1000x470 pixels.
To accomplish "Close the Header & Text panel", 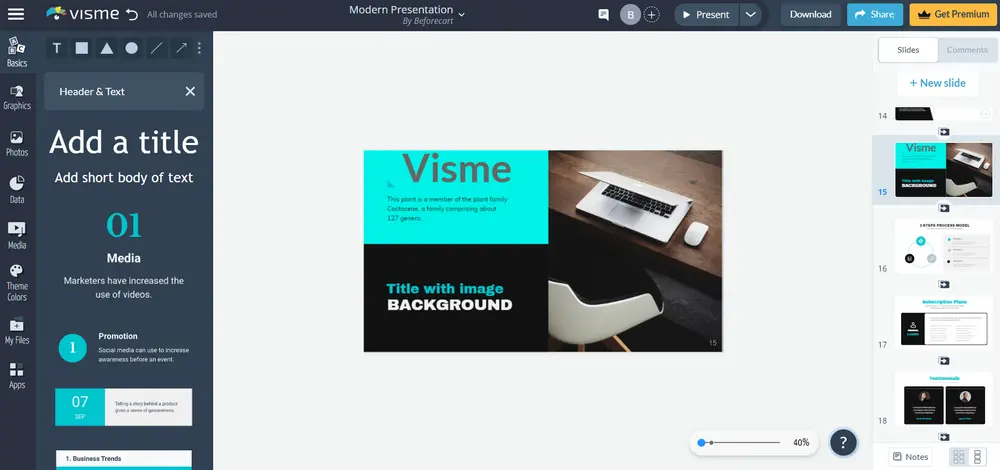I will point(190,91).
